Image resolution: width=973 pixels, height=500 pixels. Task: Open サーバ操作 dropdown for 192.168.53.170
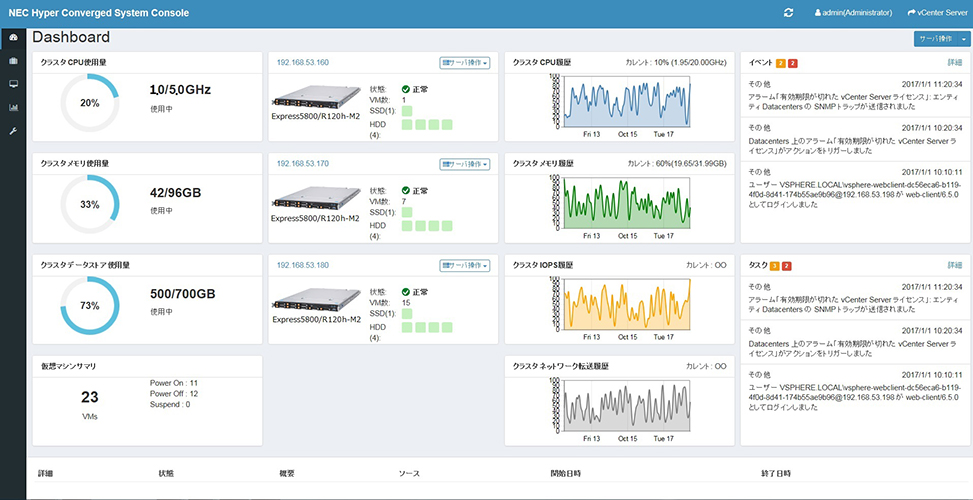464,164
